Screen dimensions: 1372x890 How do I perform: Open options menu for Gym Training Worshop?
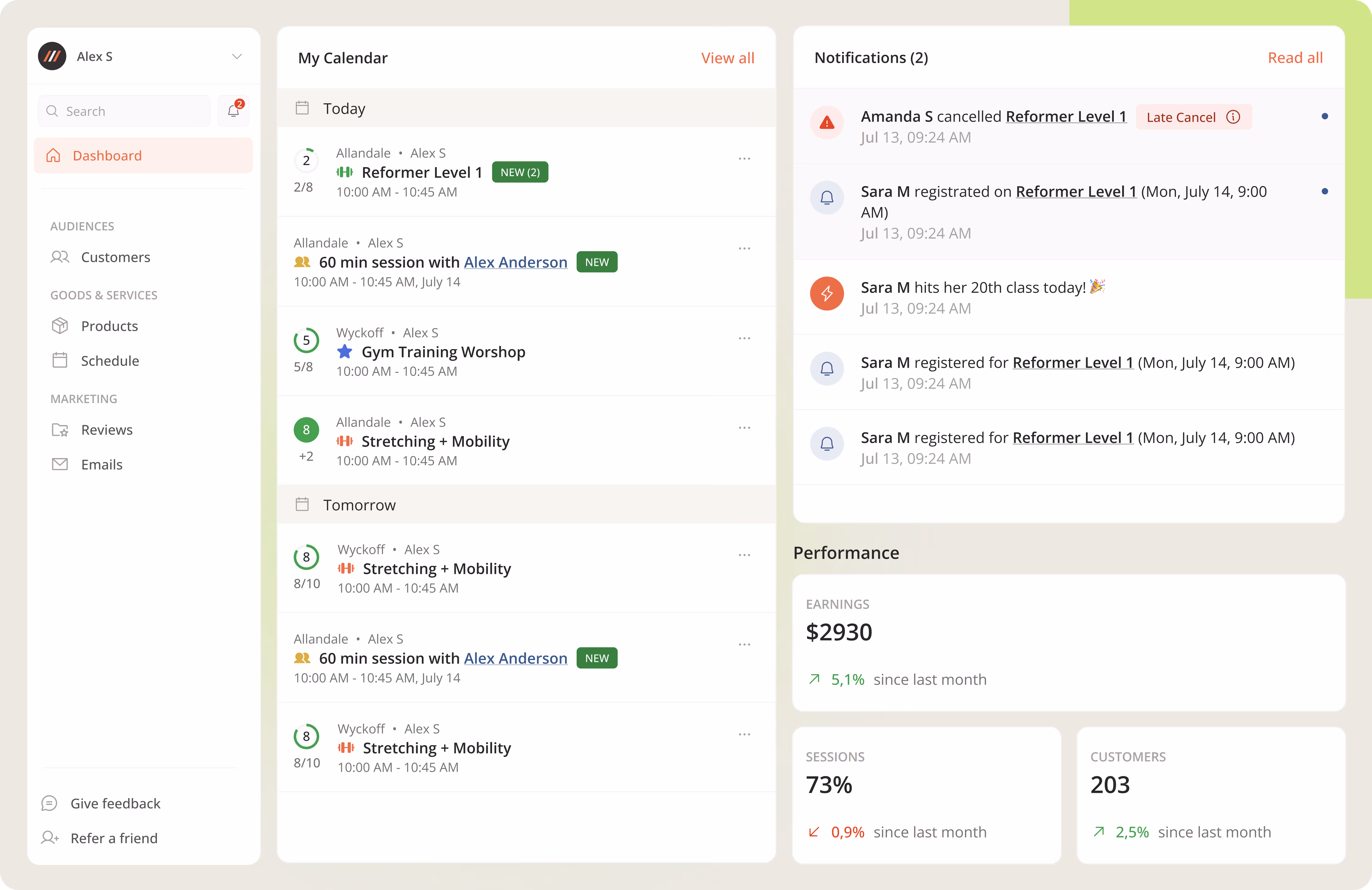tap(744, 338)
